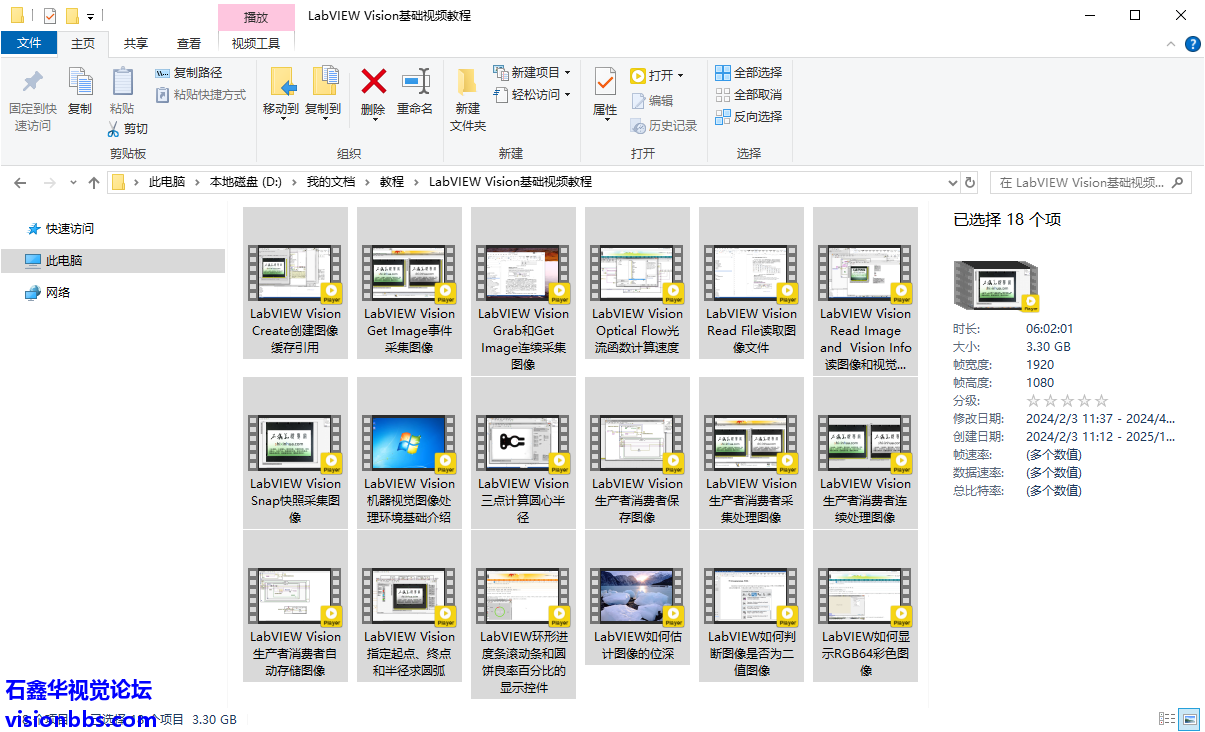
Task: Open the Customize Quick Access Toolbar dropdown
Action: pyautogui.click(x=90, y=16)
